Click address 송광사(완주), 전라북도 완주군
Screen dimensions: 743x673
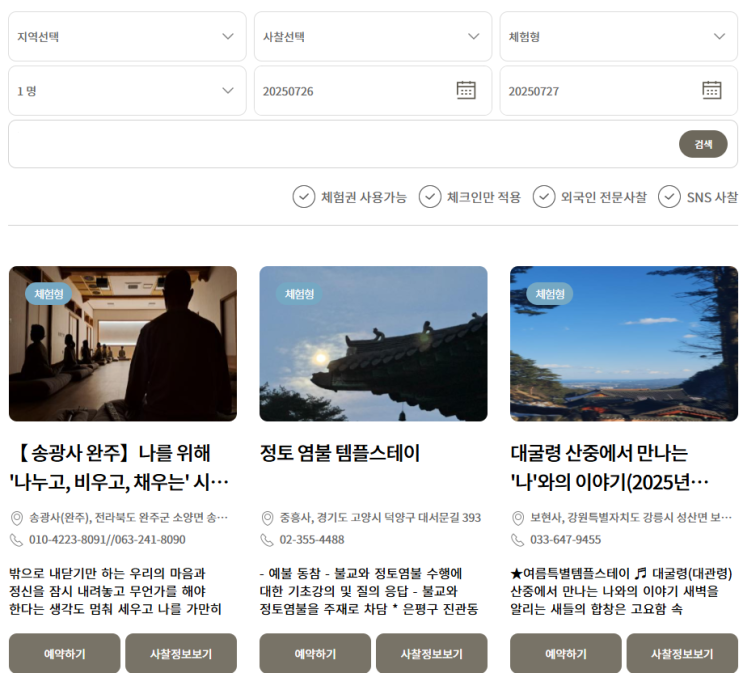pos(128,518)
